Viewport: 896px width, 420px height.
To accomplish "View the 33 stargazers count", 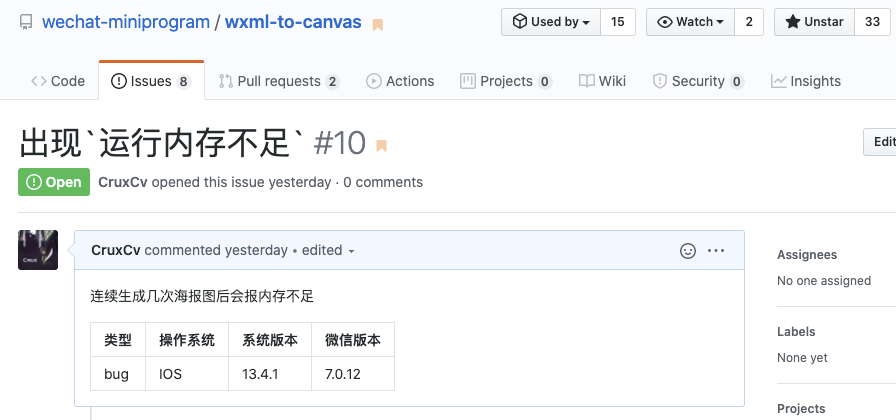I will pyautogui.click(x=872, y=22).
